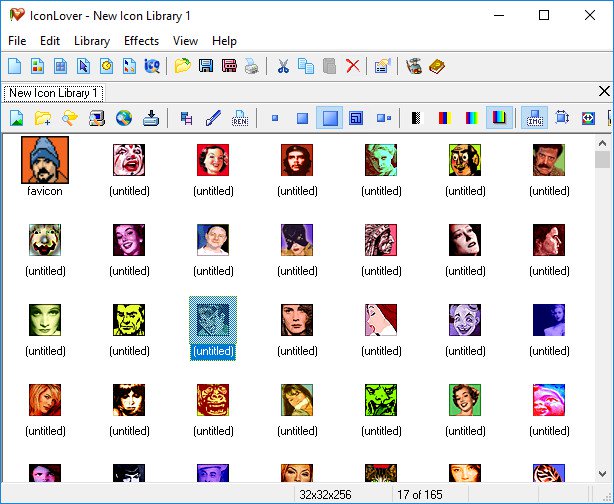Select the yellow angry man face icon
This screenshot has height=504, width=614.
[129, 320]
